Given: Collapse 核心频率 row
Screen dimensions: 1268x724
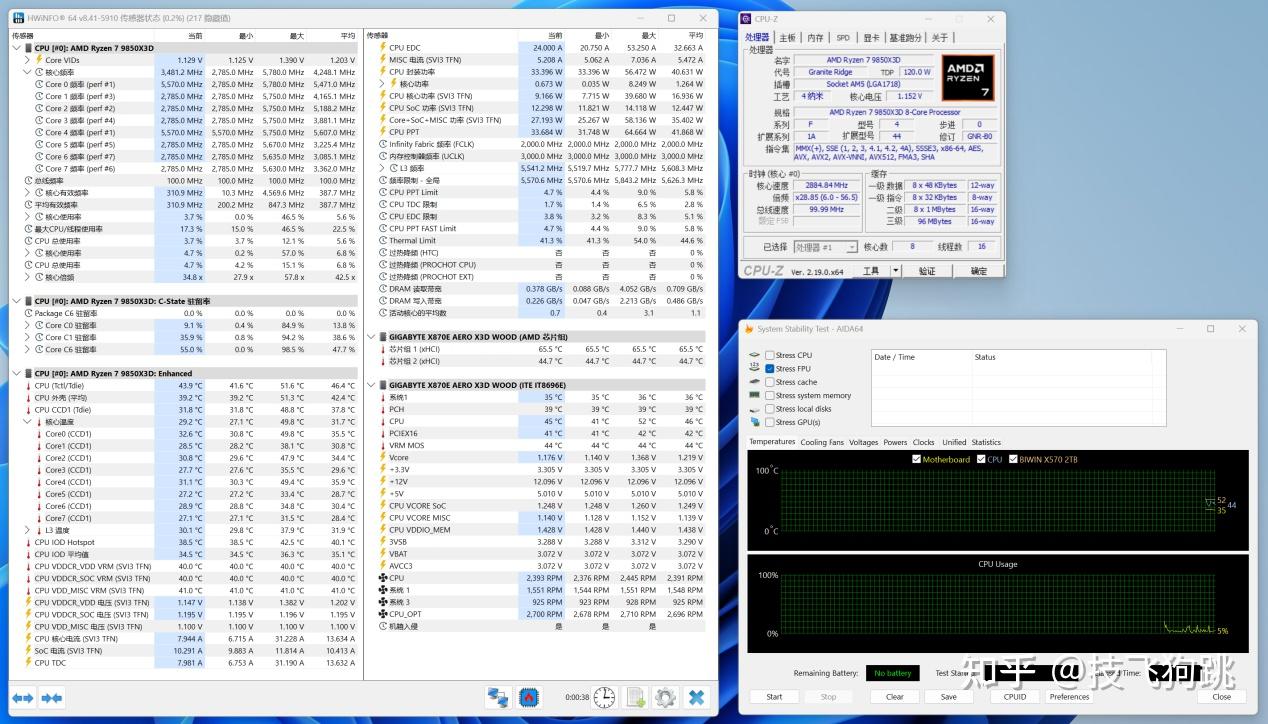Looking at the screenshot, I should [x=28, y=72].
